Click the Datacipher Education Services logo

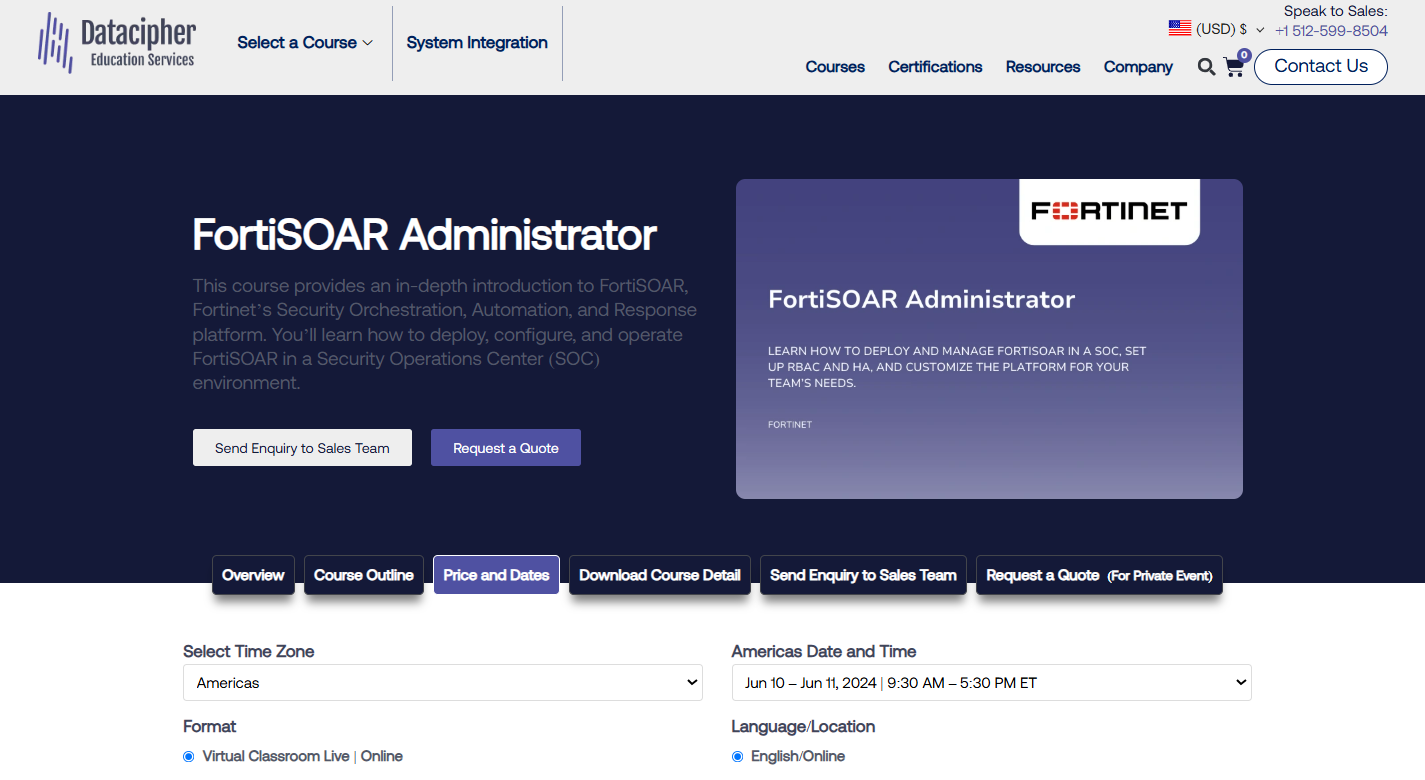coord(117,43)
